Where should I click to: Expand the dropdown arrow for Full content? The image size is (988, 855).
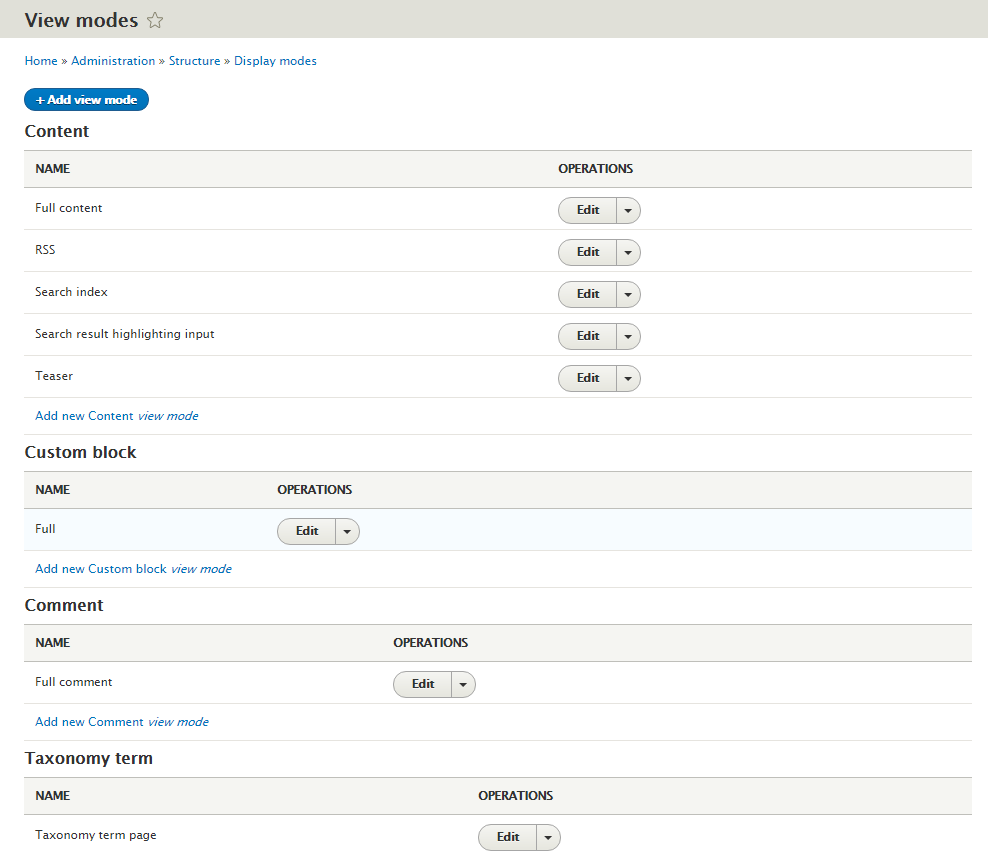628,210
